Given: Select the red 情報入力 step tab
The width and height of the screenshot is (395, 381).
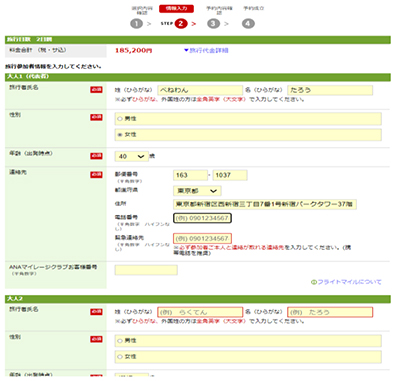Looking at the screenshot, I should [176, 9].
